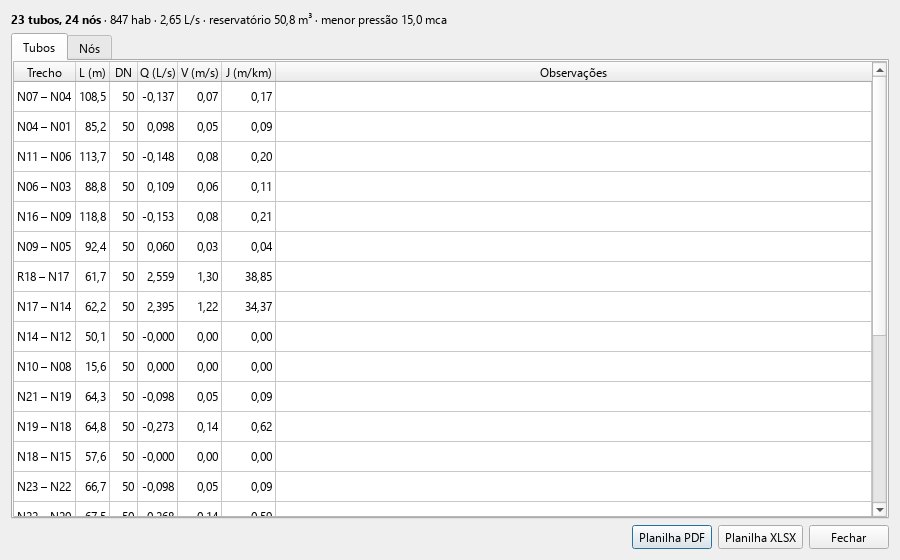This screenshot has width=900, height=560.
Task: Select row N07 – N04
Action: coord(443,96)
